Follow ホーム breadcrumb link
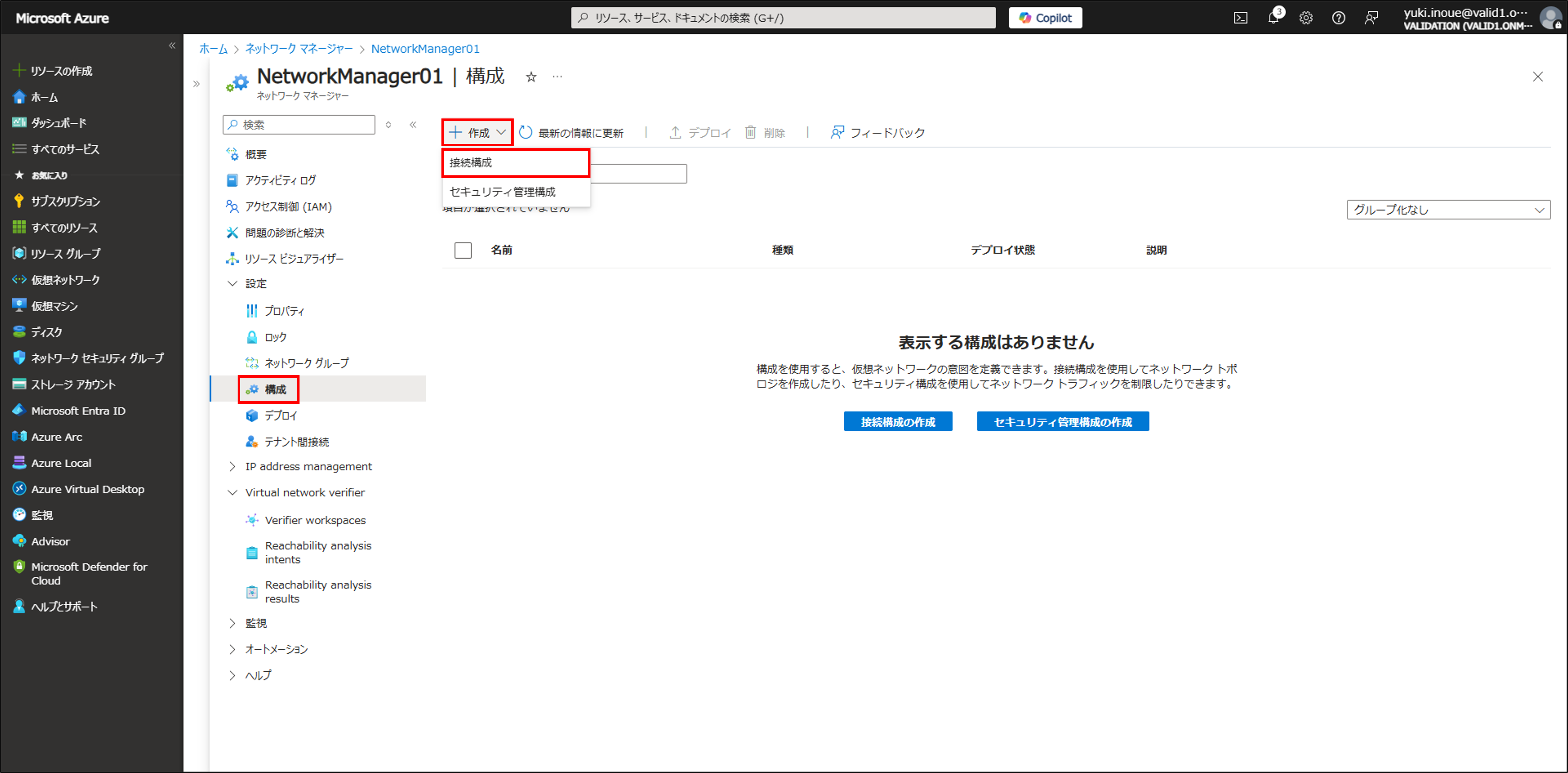The width and height of the screenshot is (1568, 773). click(x=213, y=49)
